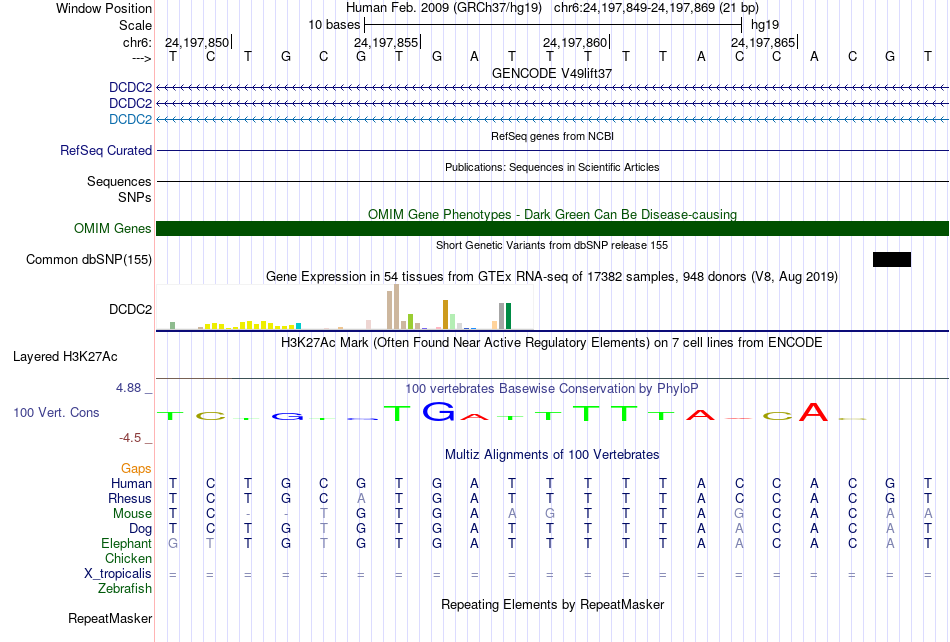950x642 pixels.
Task: Click the SNPs track label
Action: tap(135, 197)
